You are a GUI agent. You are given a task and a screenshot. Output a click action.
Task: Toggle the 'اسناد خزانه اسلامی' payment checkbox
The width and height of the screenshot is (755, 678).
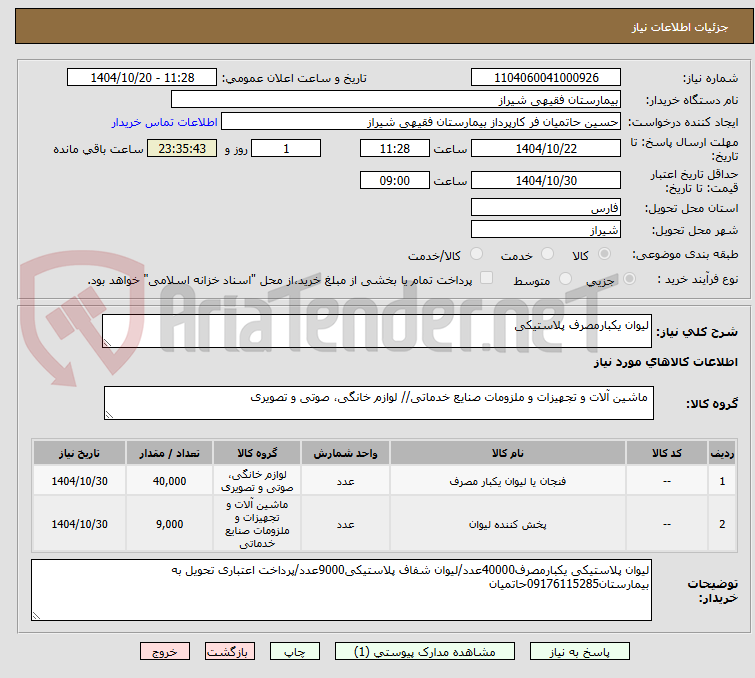click(486, 278)
